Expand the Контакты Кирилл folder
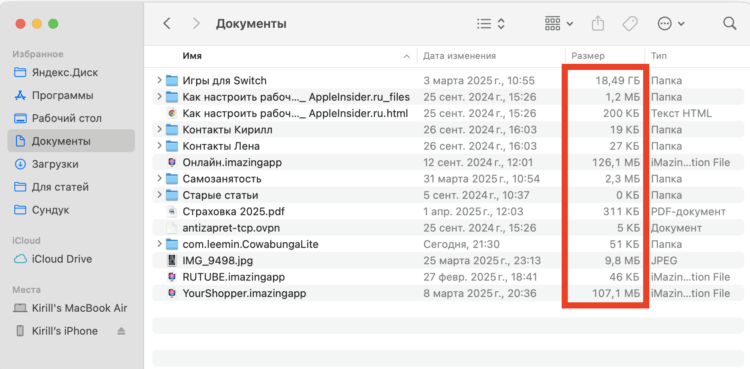Viewport: 750px width, 369px height. pos(159,130)
